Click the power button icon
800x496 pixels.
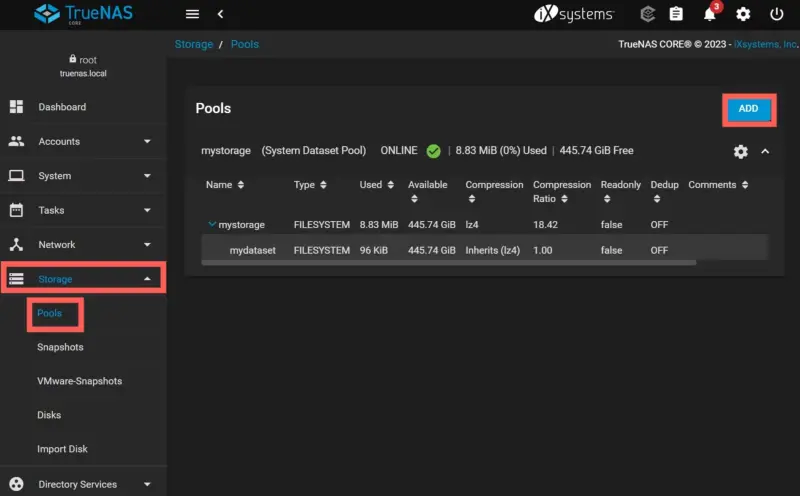click(x=777, y=14)
